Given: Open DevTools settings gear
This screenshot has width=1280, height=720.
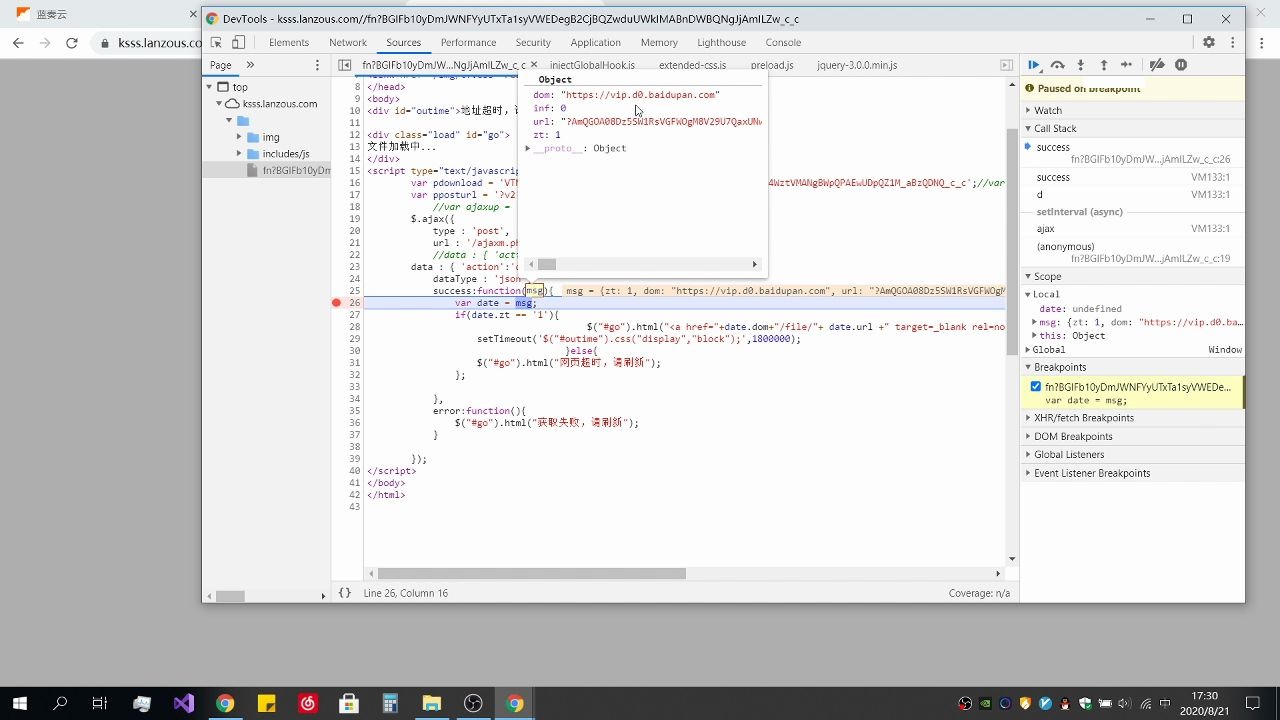Looking at the screenshot, I should point(1209,42).
